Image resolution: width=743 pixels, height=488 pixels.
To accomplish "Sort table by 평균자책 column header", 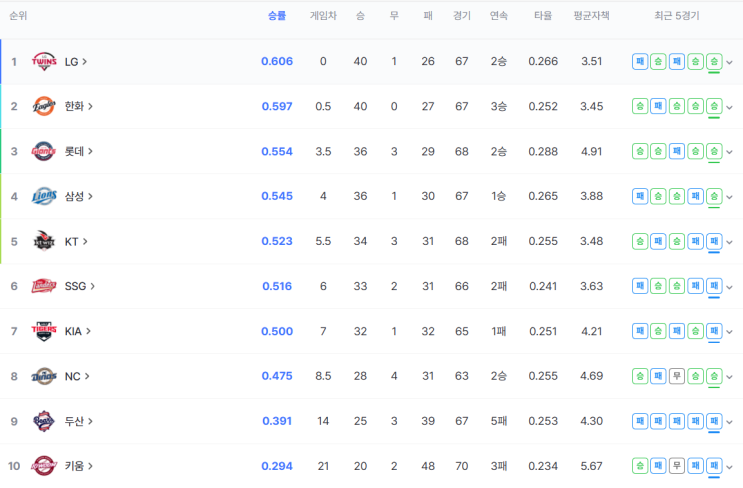I will point(591,16).
